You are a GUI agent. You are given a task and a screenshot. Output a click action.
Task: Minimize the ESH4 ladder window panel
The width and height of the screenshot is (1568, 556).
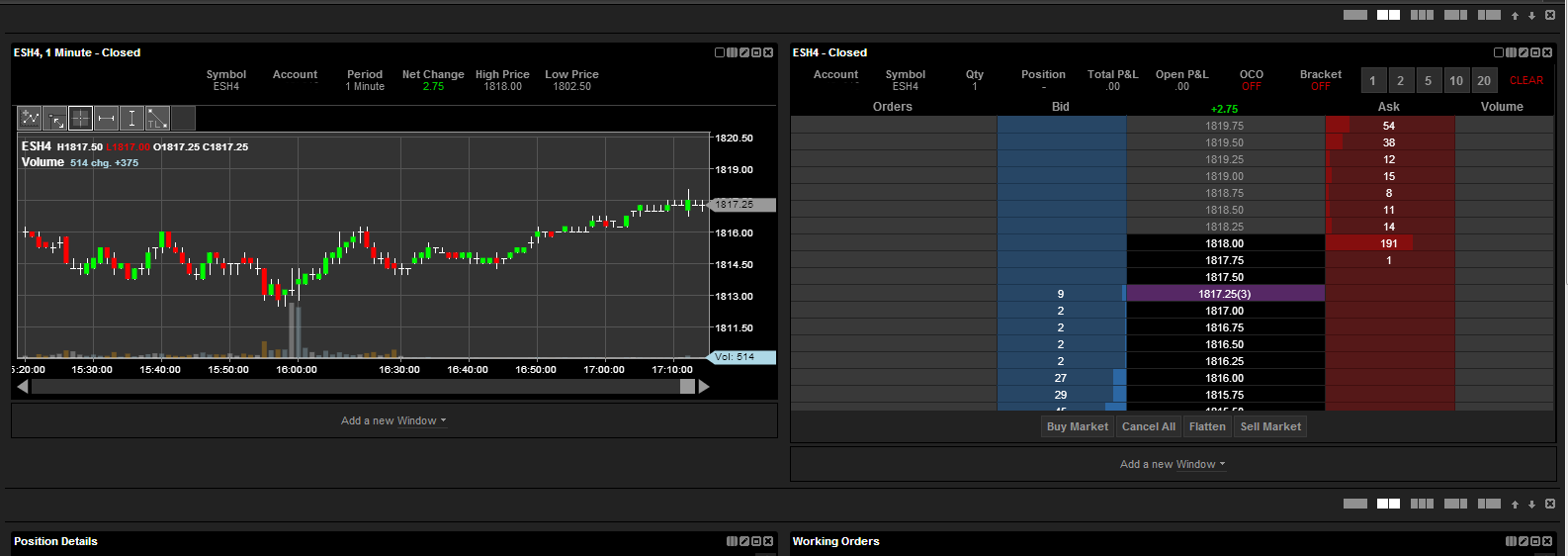tap(1535, 52)
